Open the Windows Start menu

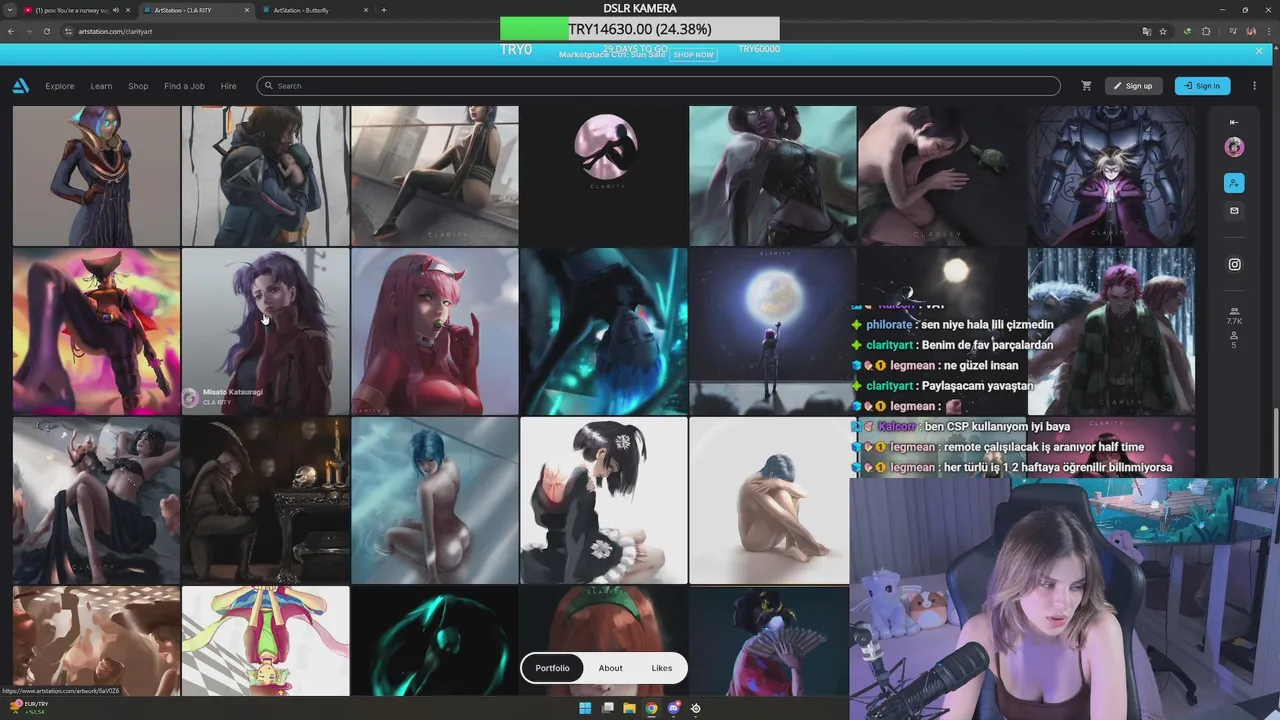click(585, 708)
